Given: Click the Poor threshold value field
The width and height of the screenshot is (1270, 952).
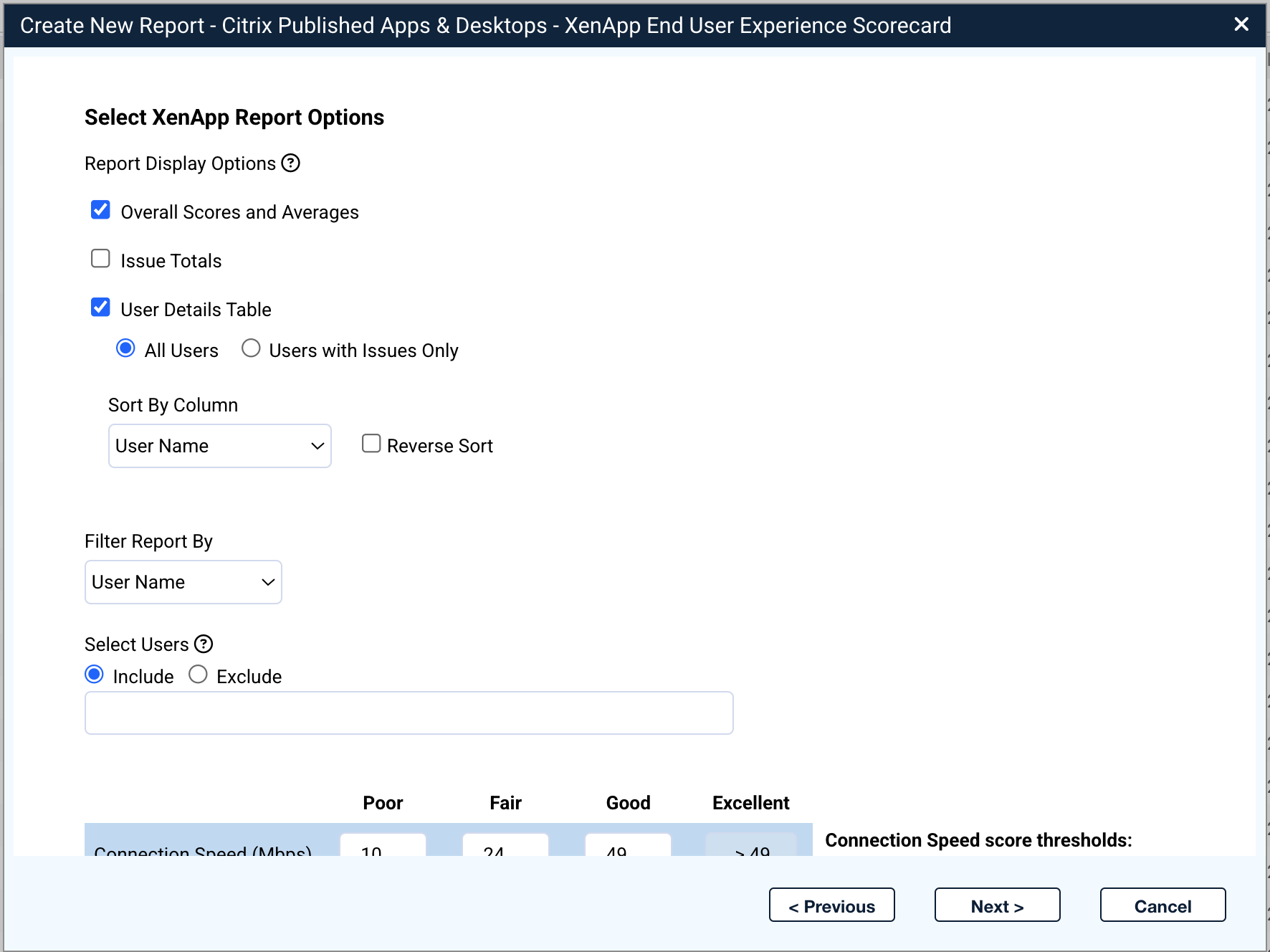Looking at the screenshot, I should click(x=383, y=845).
